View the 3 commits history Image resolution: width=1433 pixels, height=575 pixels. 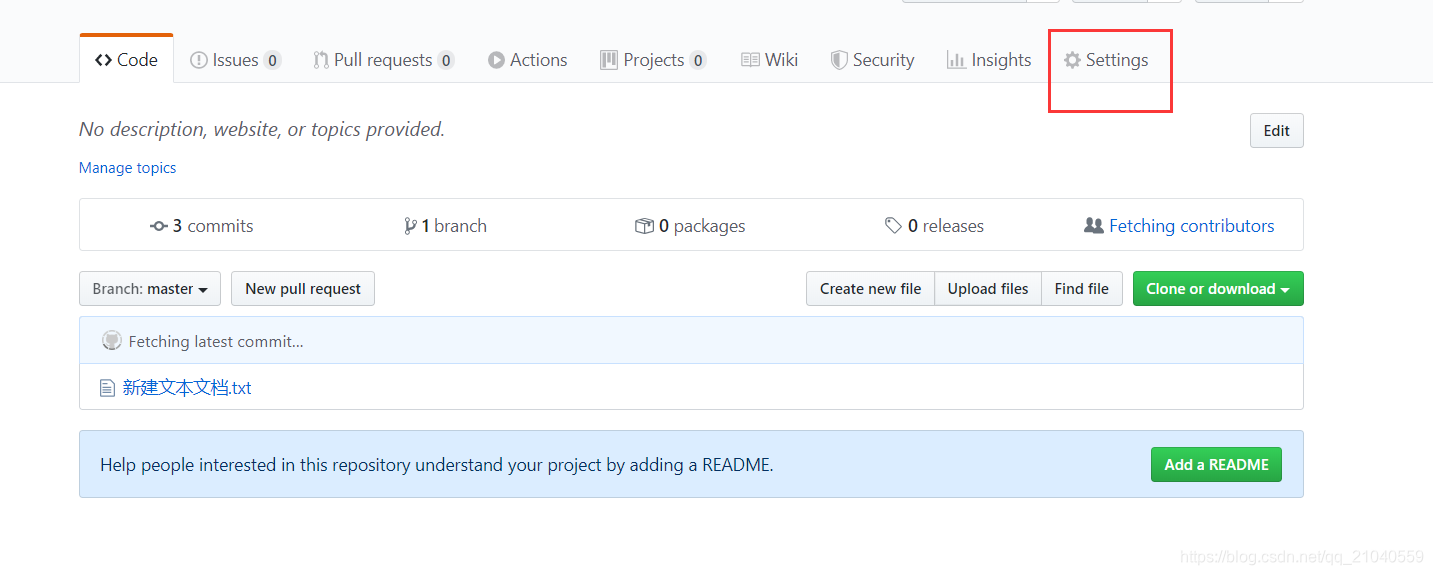202,226
